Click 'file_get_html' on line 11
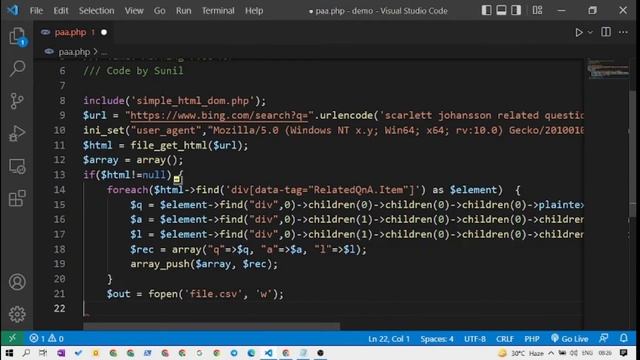640x360 pixels. coord(169,145)
